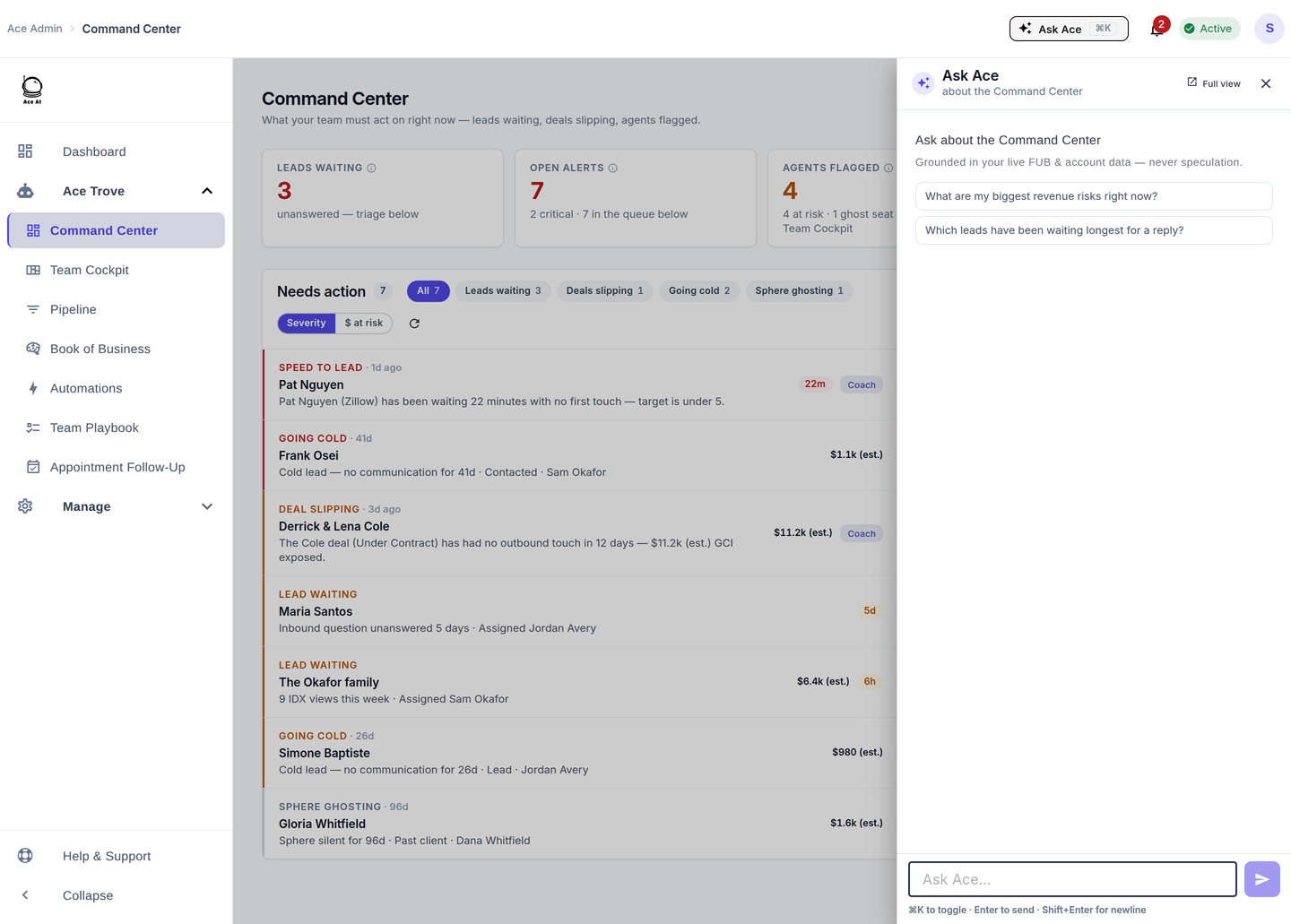Open Pipeline page from sidebar
The image size is (1291, 924).
[117, 309]
